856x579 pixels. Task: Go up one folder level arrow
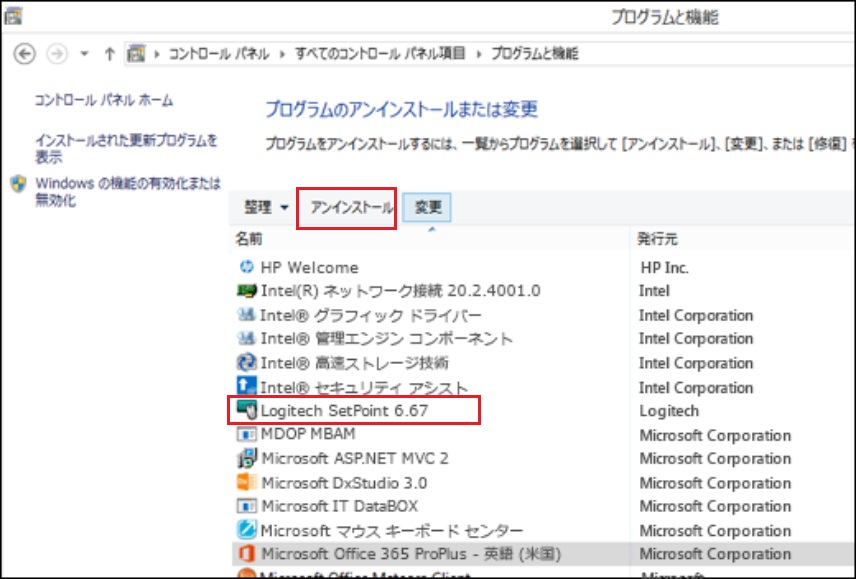109,54
